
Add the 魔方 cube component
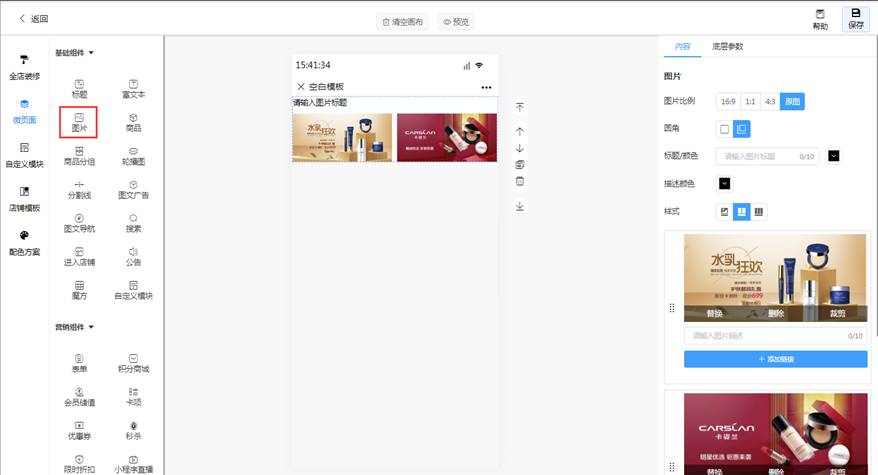(79, 290)
